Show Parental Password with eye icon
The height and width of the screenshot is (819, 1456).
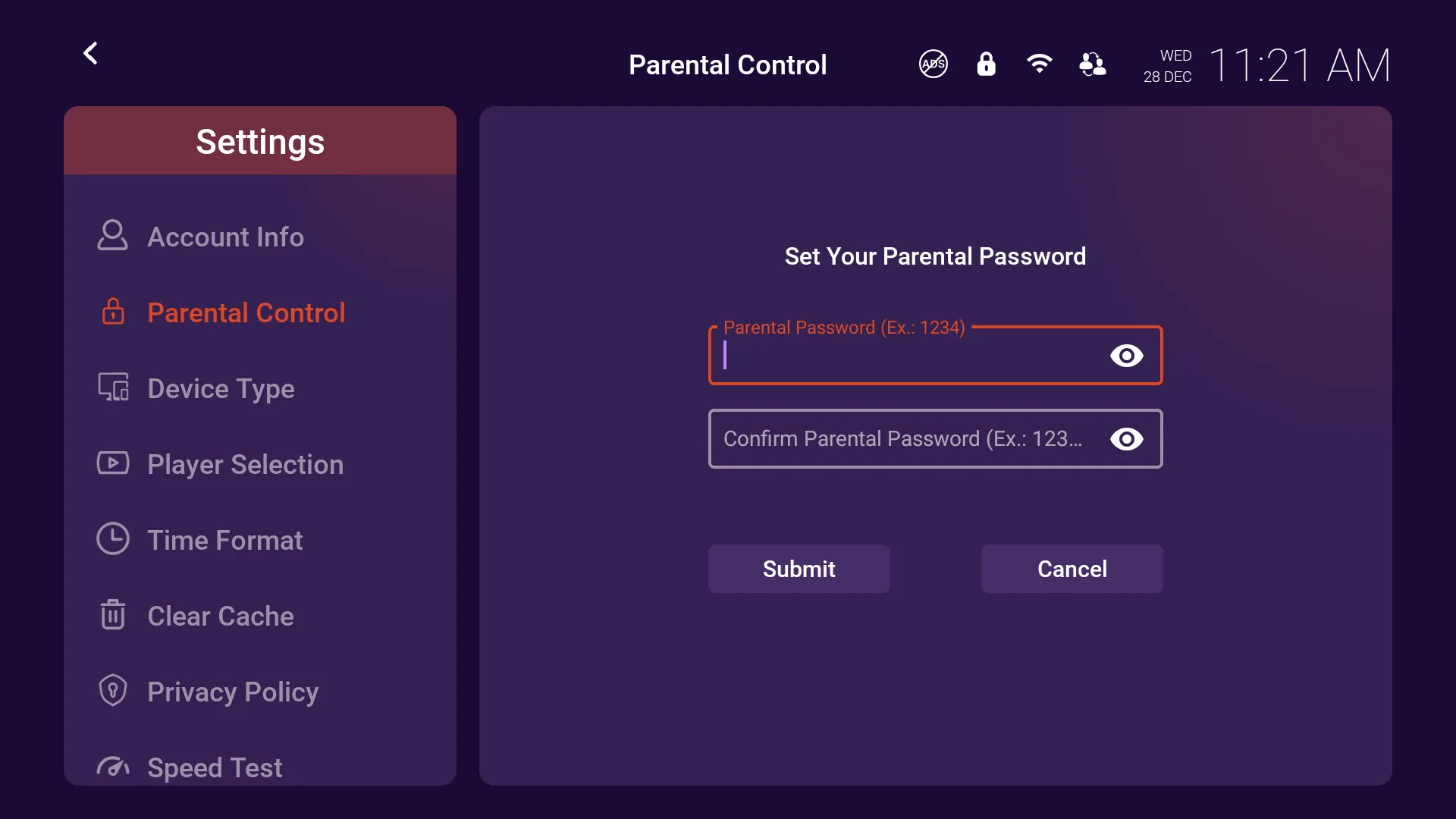(1126, 356)
